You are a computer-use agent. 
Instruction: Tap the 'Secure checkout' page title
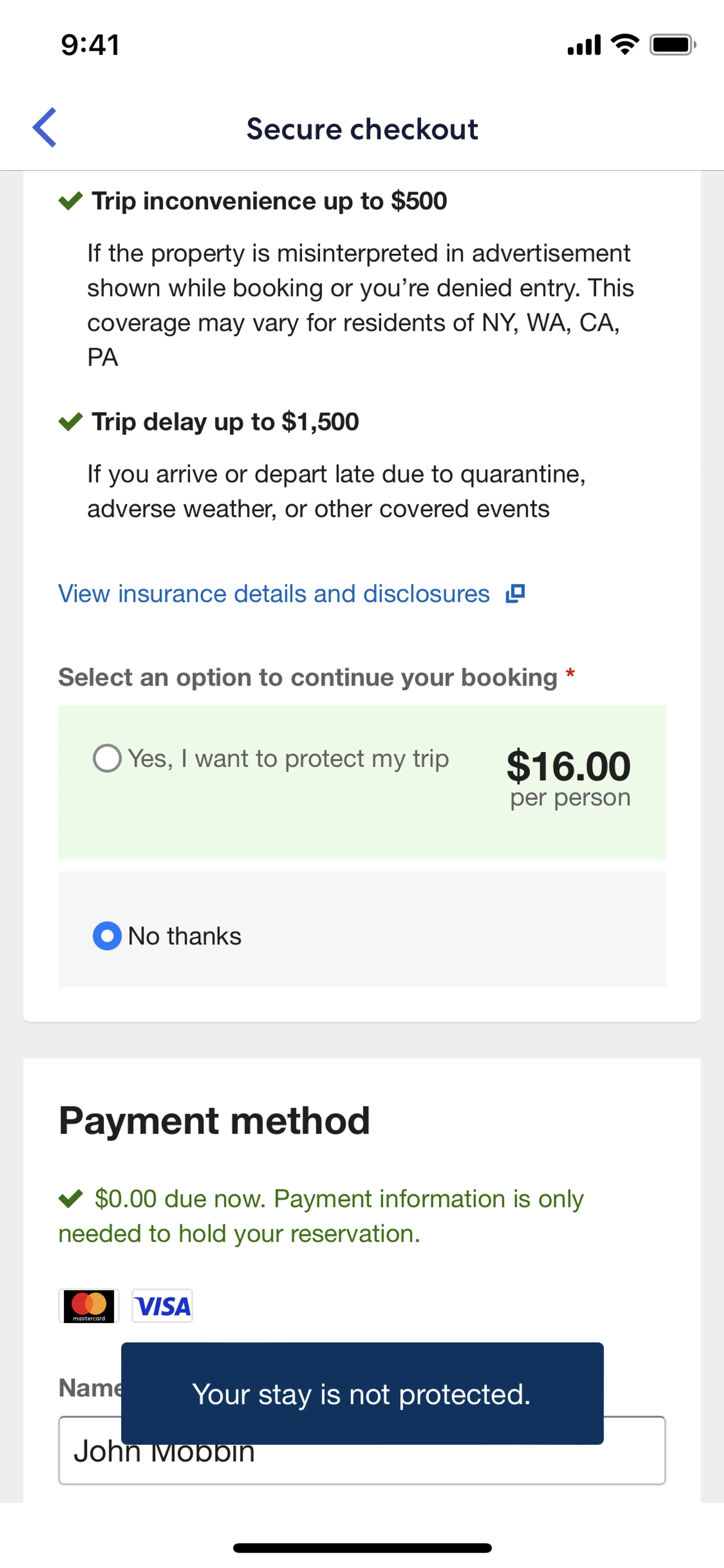pyautogui.click(x=362, y=129)
